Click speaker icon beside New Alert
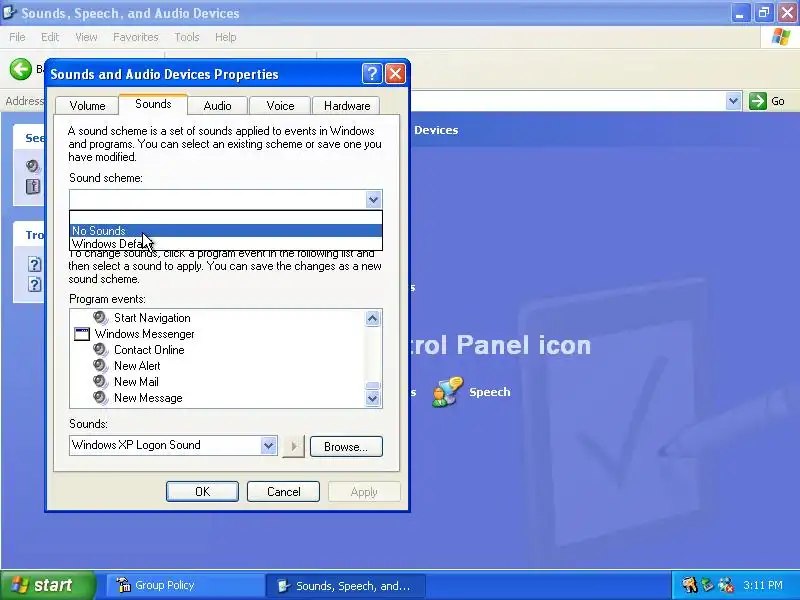The image size is (800, 600). point(101,366)
